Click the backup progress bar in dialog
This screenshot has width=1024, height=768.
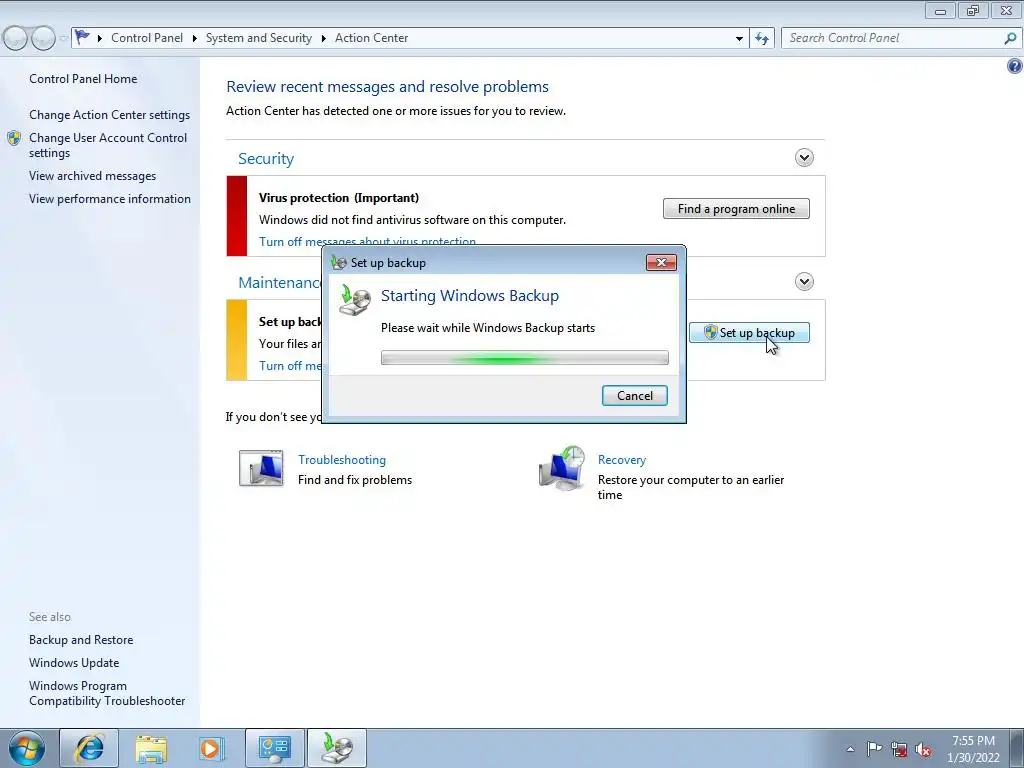coord(524,358)
